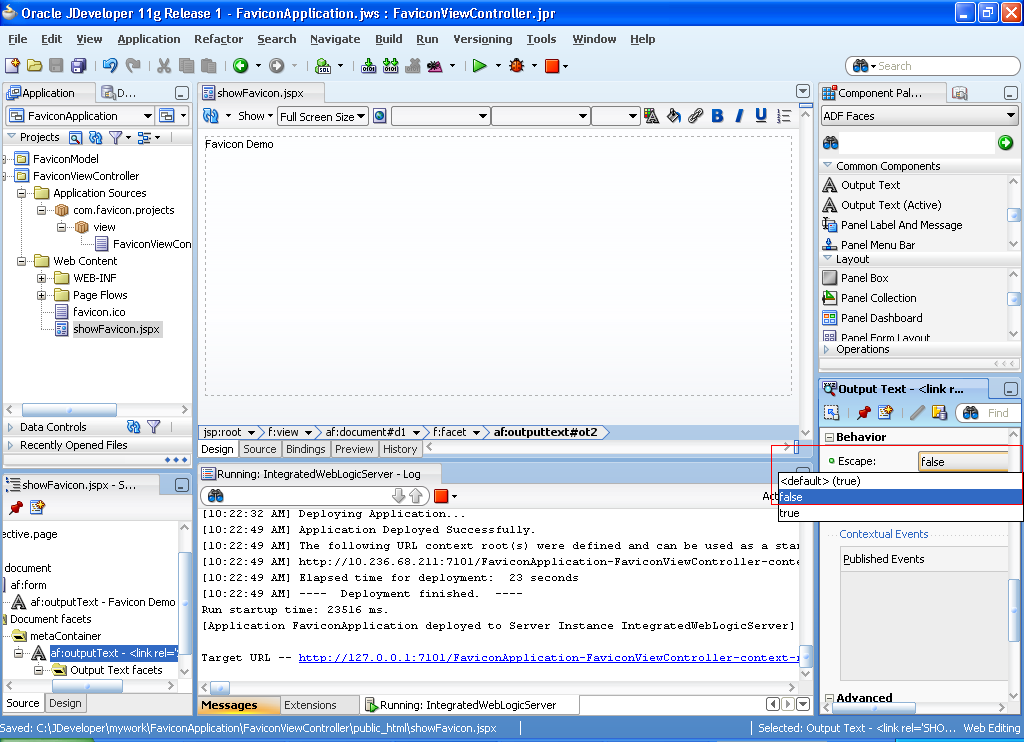
Task: Switch to Design tab in Structure window
Action: pyautogui.click(x=65, y=703)
